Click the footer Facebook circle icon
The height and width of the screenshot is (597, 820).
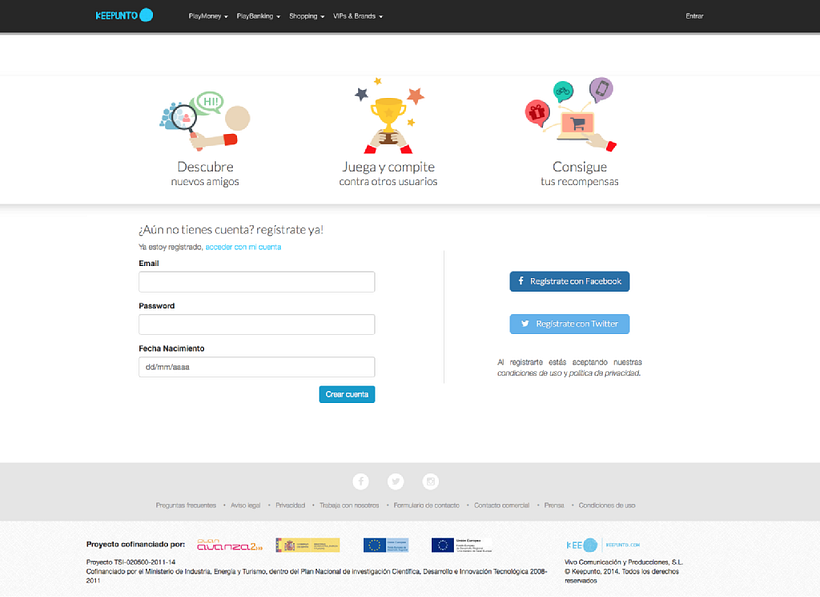tap(361, 481)
